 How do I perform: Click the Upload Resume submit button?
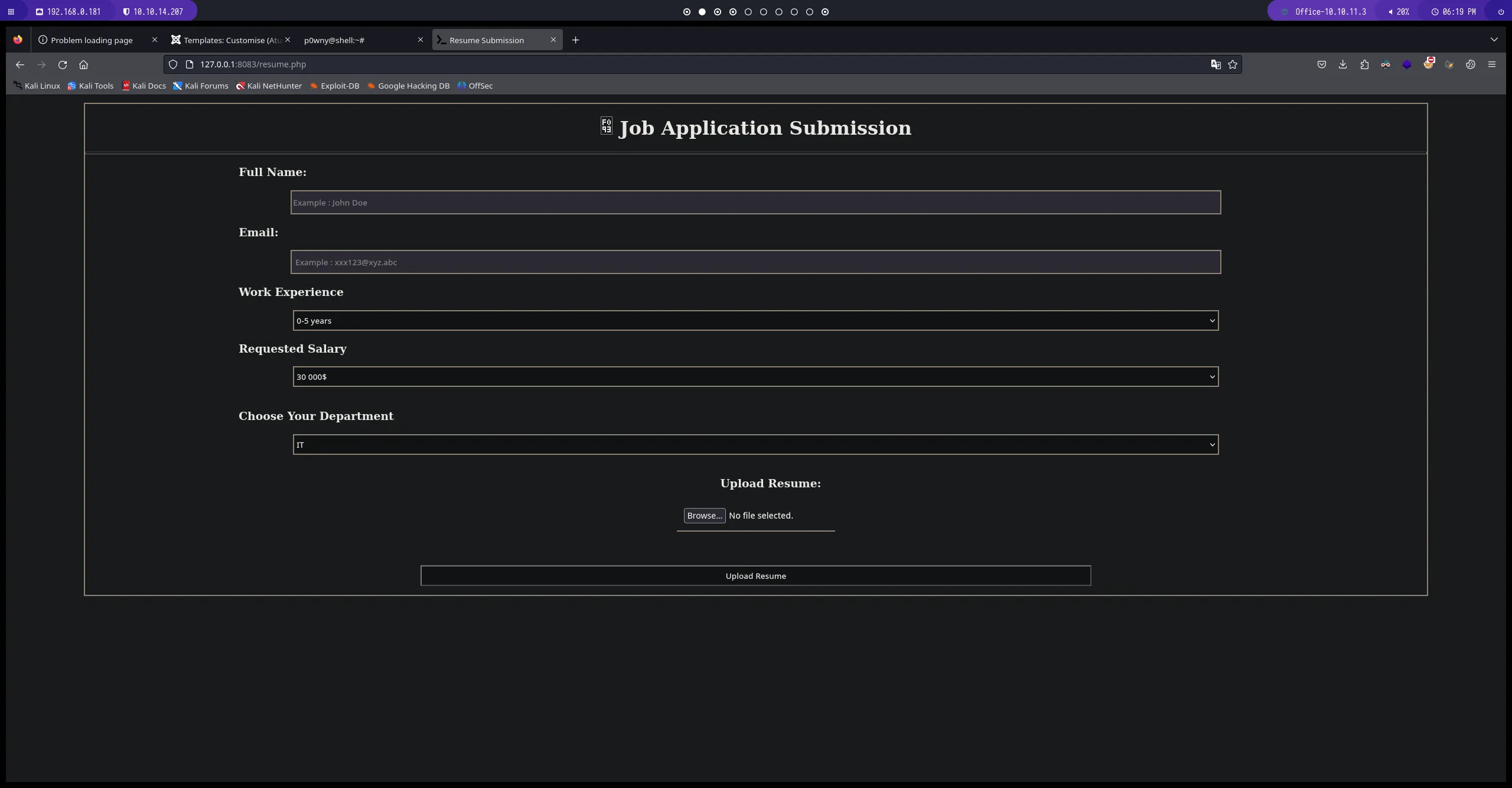[x=755, y=575]
